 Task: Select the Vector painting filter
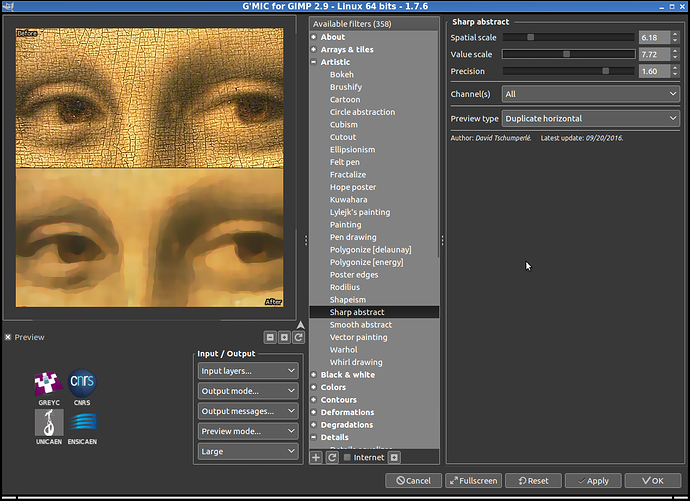359,337
